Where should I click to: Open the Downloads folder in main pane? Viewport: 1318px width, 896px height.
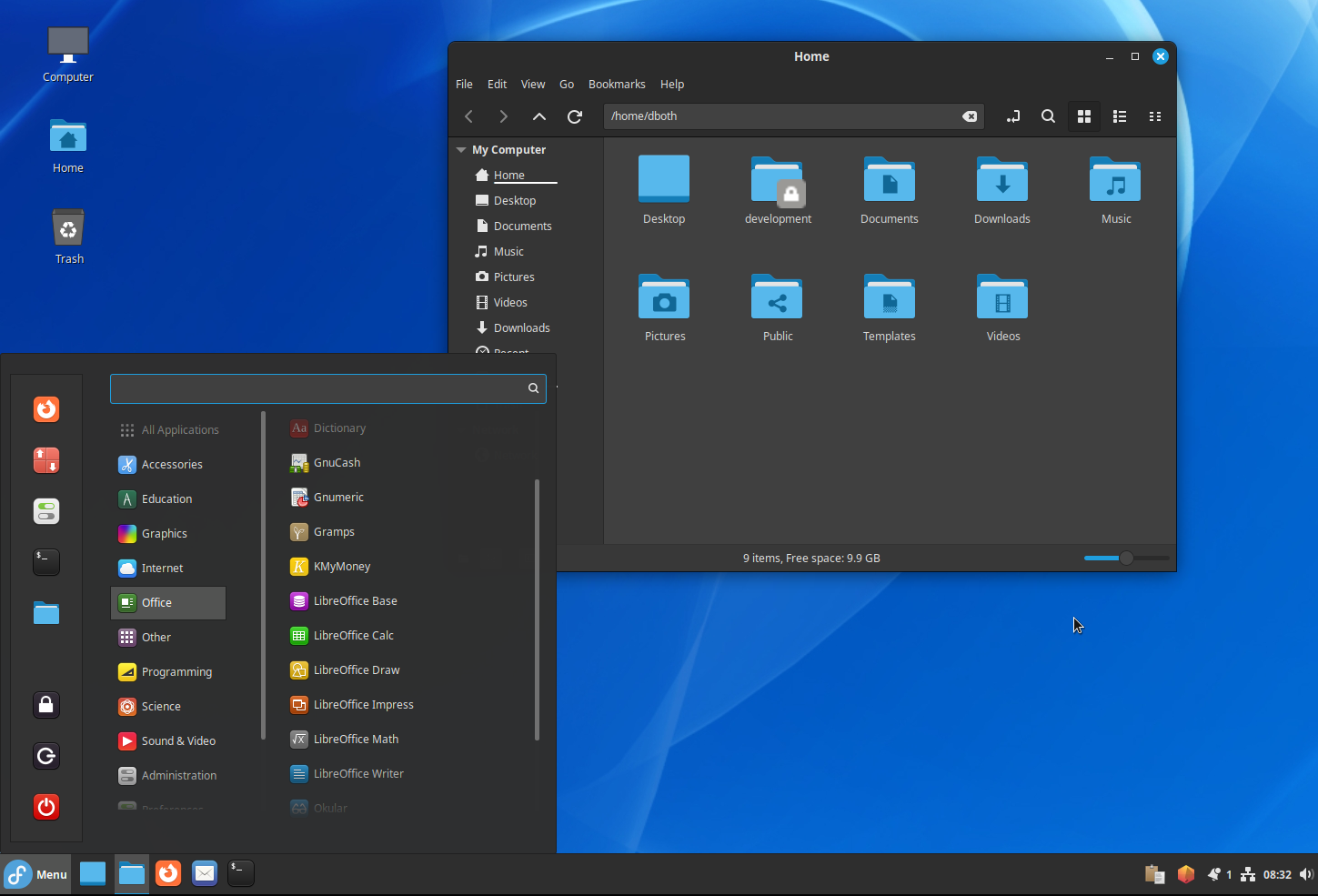1002,190
